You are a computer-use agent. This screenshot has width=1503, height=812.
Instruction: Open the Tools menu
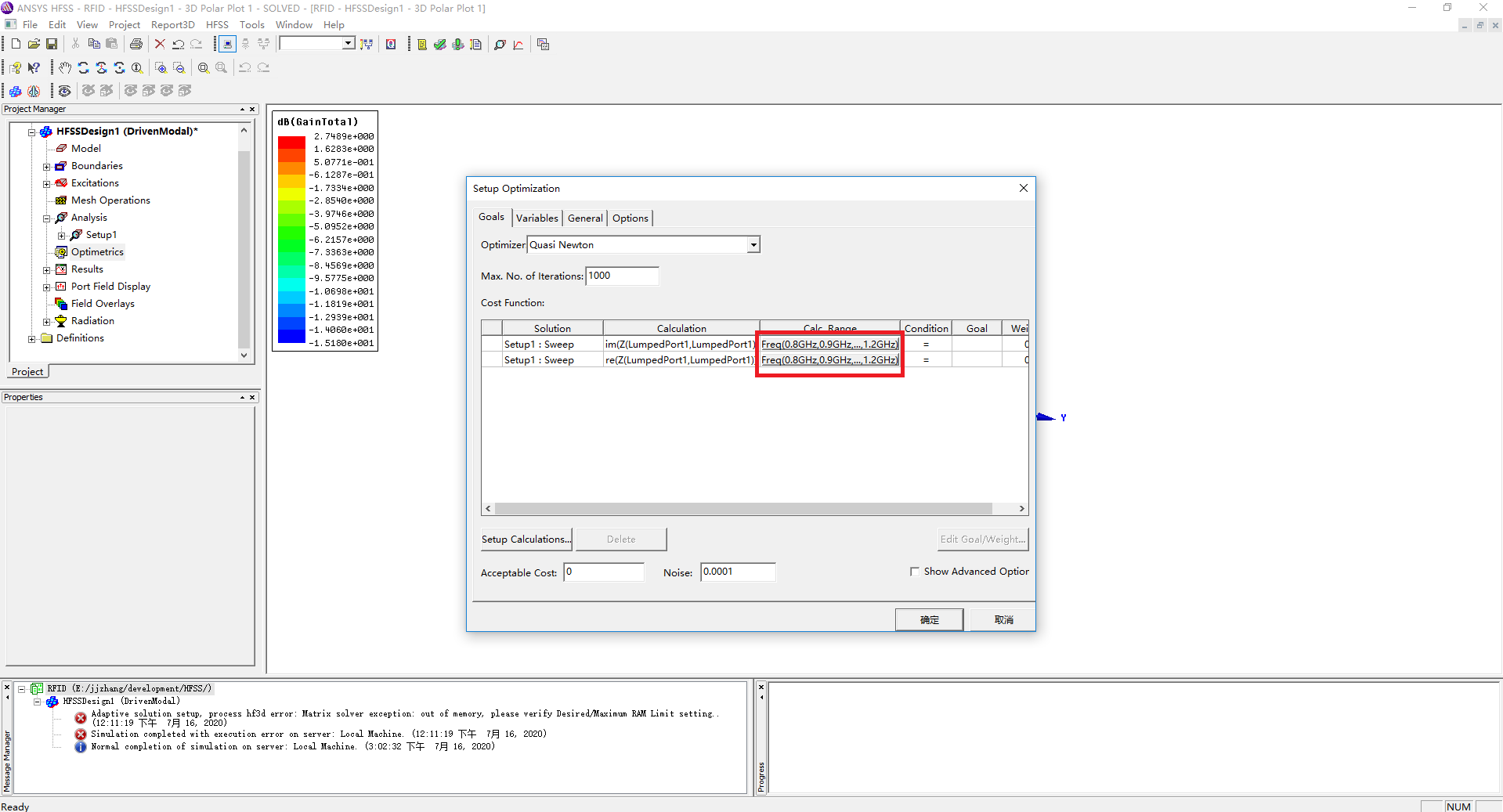252,25
